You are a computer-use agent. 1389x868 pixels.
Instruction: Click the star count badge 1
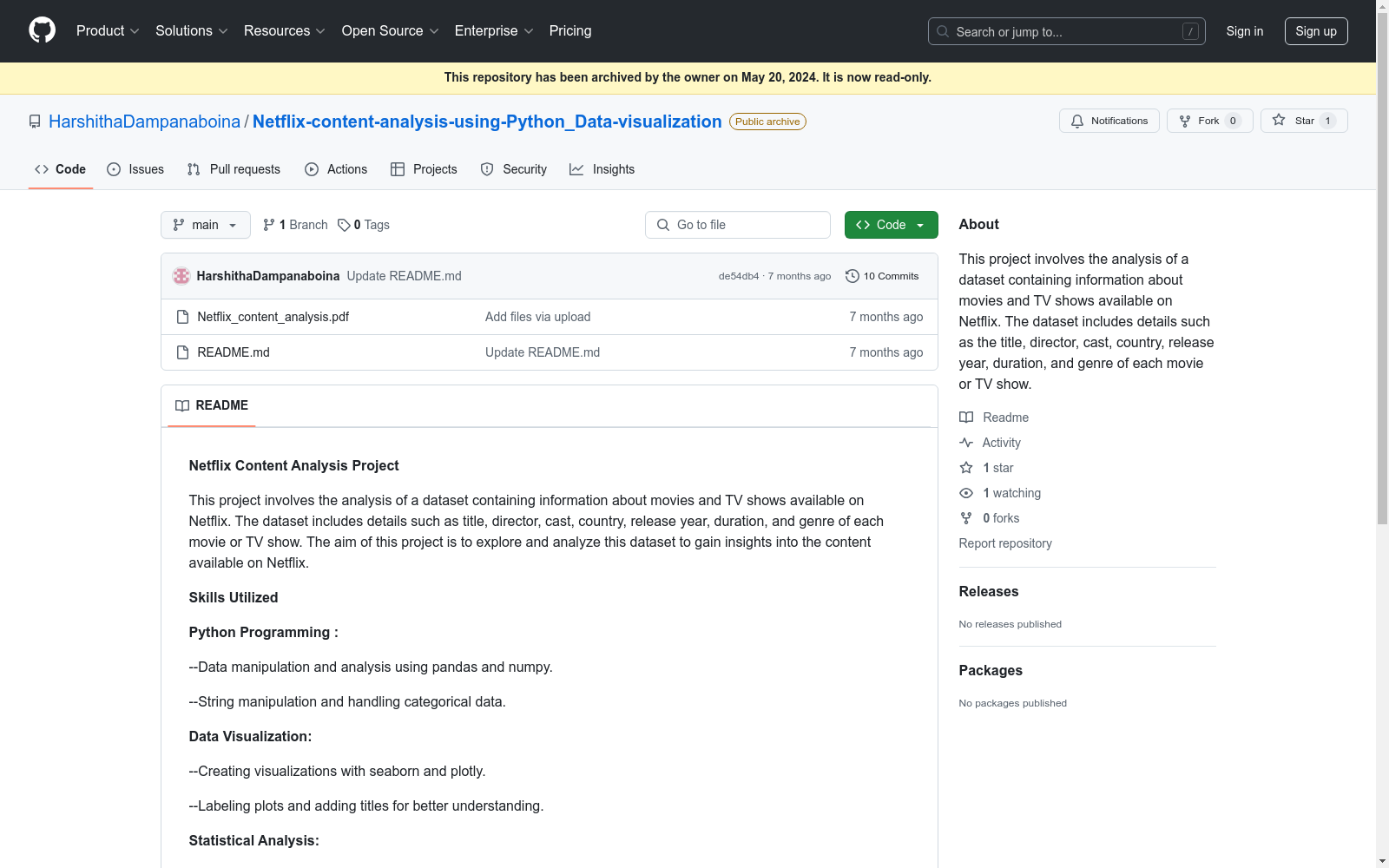[x=1327, y=121]
